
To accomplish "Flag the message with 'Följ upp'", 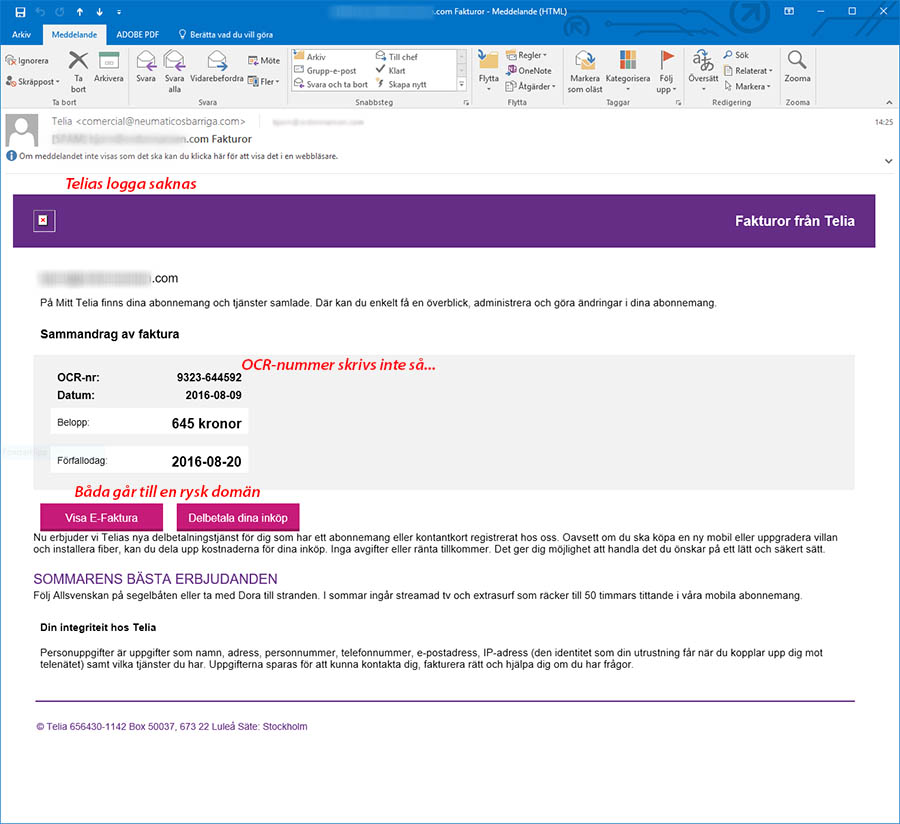I will tap(666, 72).
